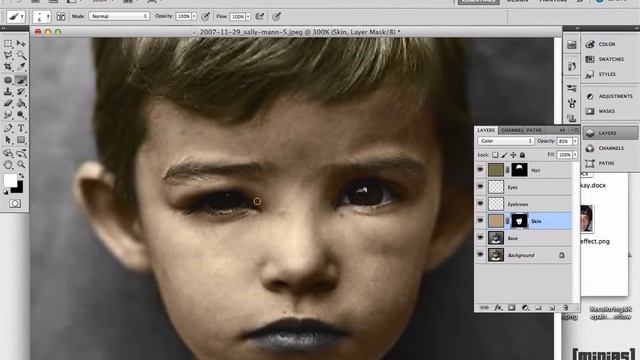Select the 3D Camera Orbit tool
This screenshot has width=640, height=360.
pos(21,153)
